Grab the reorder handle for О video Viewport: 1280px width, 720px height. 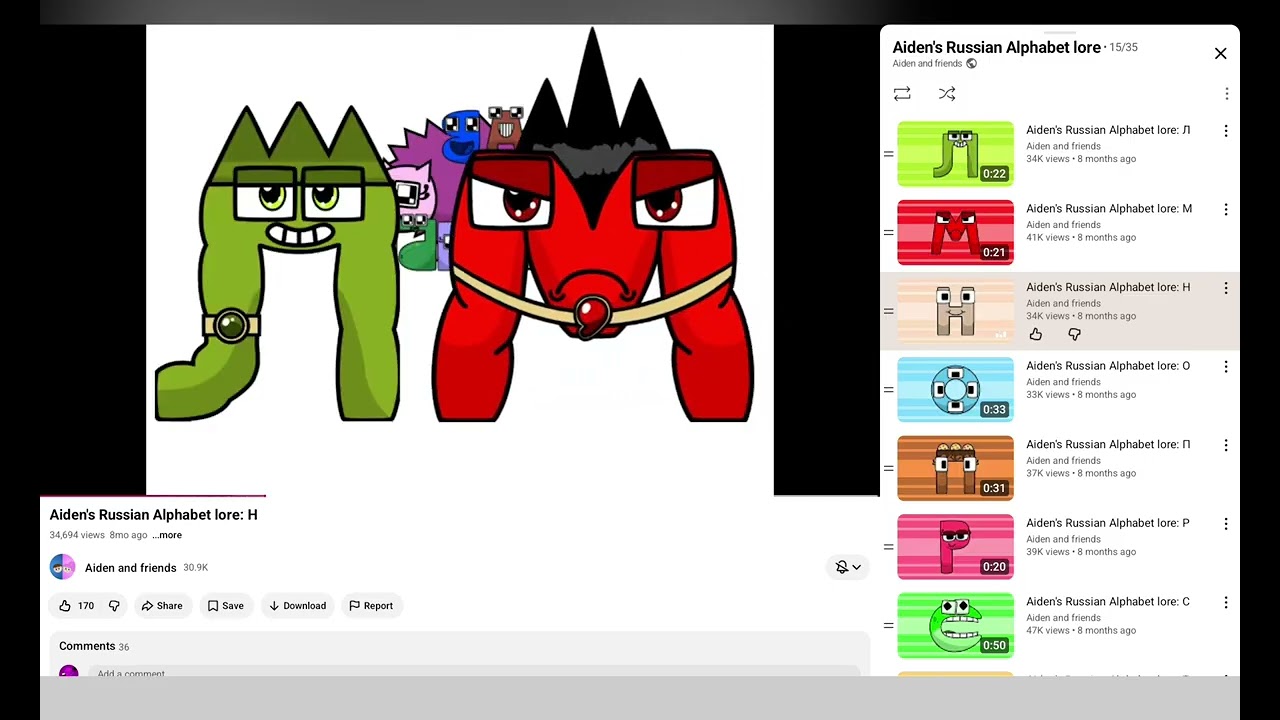click(x=888, y=390)
